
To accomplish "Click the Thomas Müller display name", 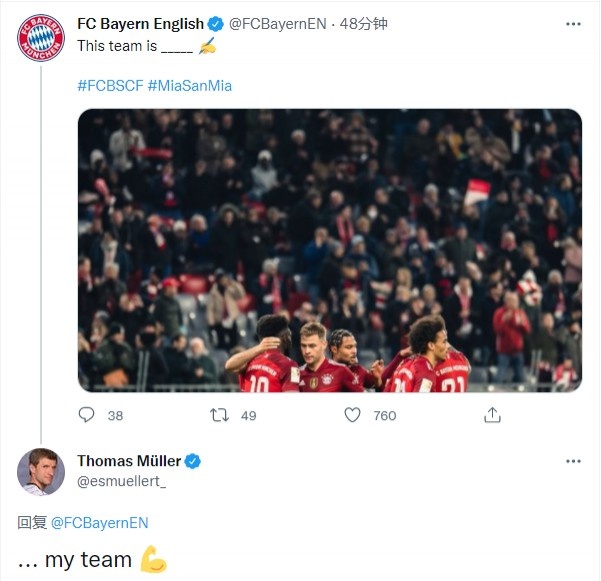I will [x=129, y=461].
